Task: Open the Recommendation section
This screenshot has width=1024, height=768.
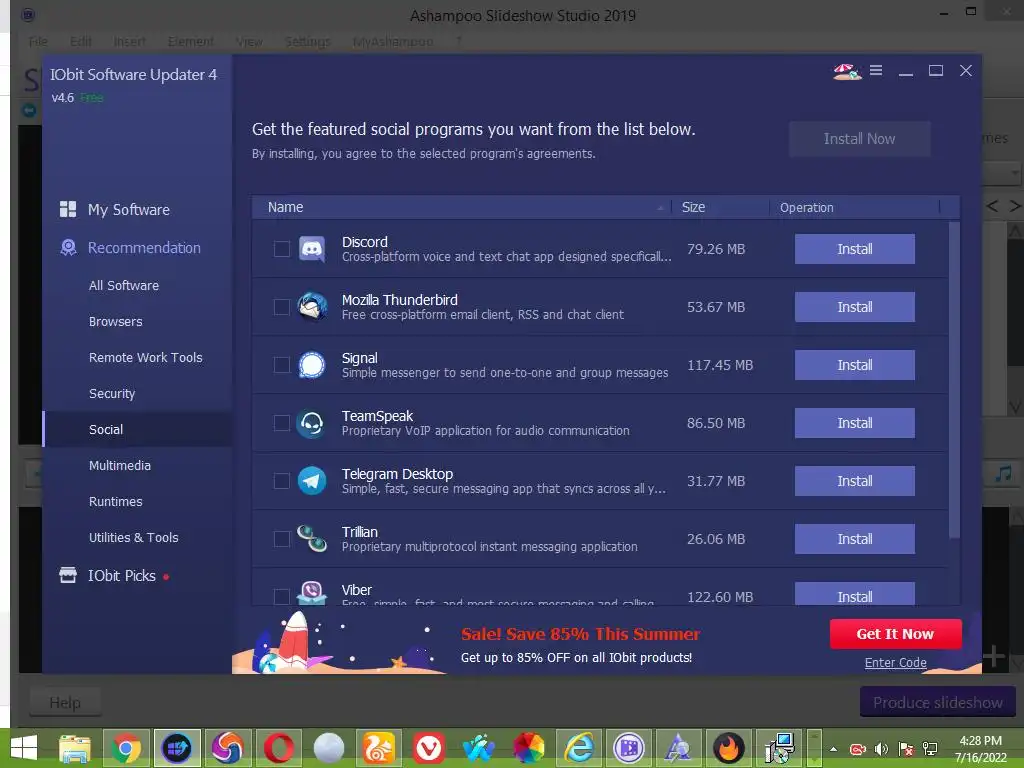Action: (x=144, y=248)
